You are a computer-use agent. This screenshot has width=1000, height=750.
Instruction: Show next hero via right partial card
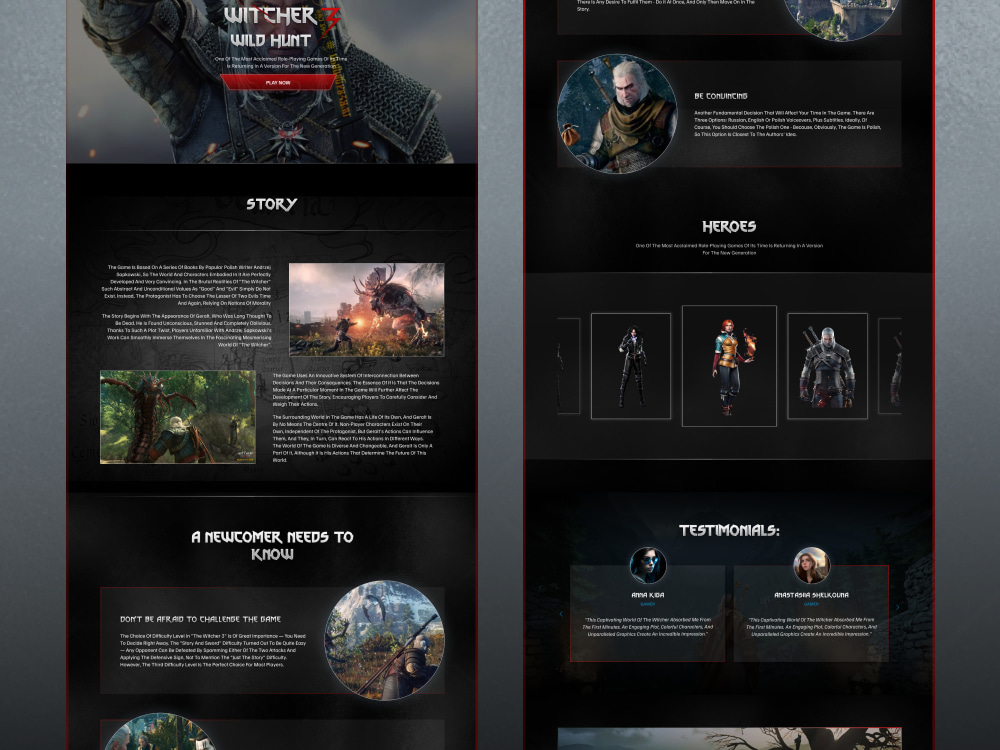point(890,366)
